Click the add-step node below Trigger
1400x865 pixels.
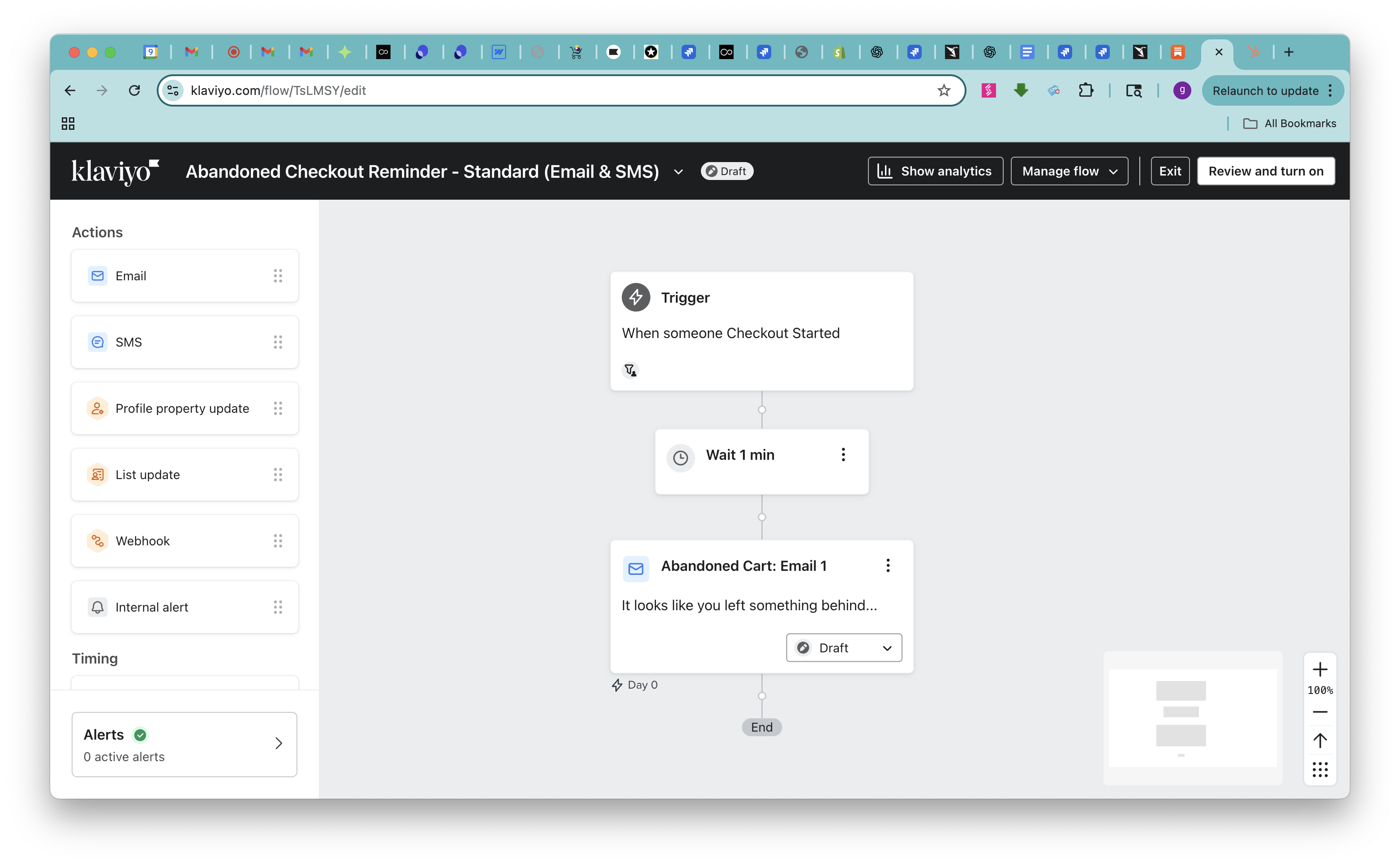(761, 410)
